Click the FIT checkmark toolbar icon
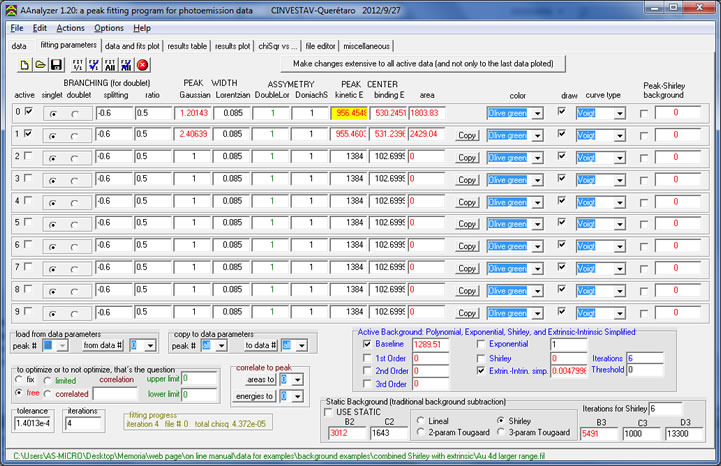This screenshot has height=466, width=721. tap(94, 64)
